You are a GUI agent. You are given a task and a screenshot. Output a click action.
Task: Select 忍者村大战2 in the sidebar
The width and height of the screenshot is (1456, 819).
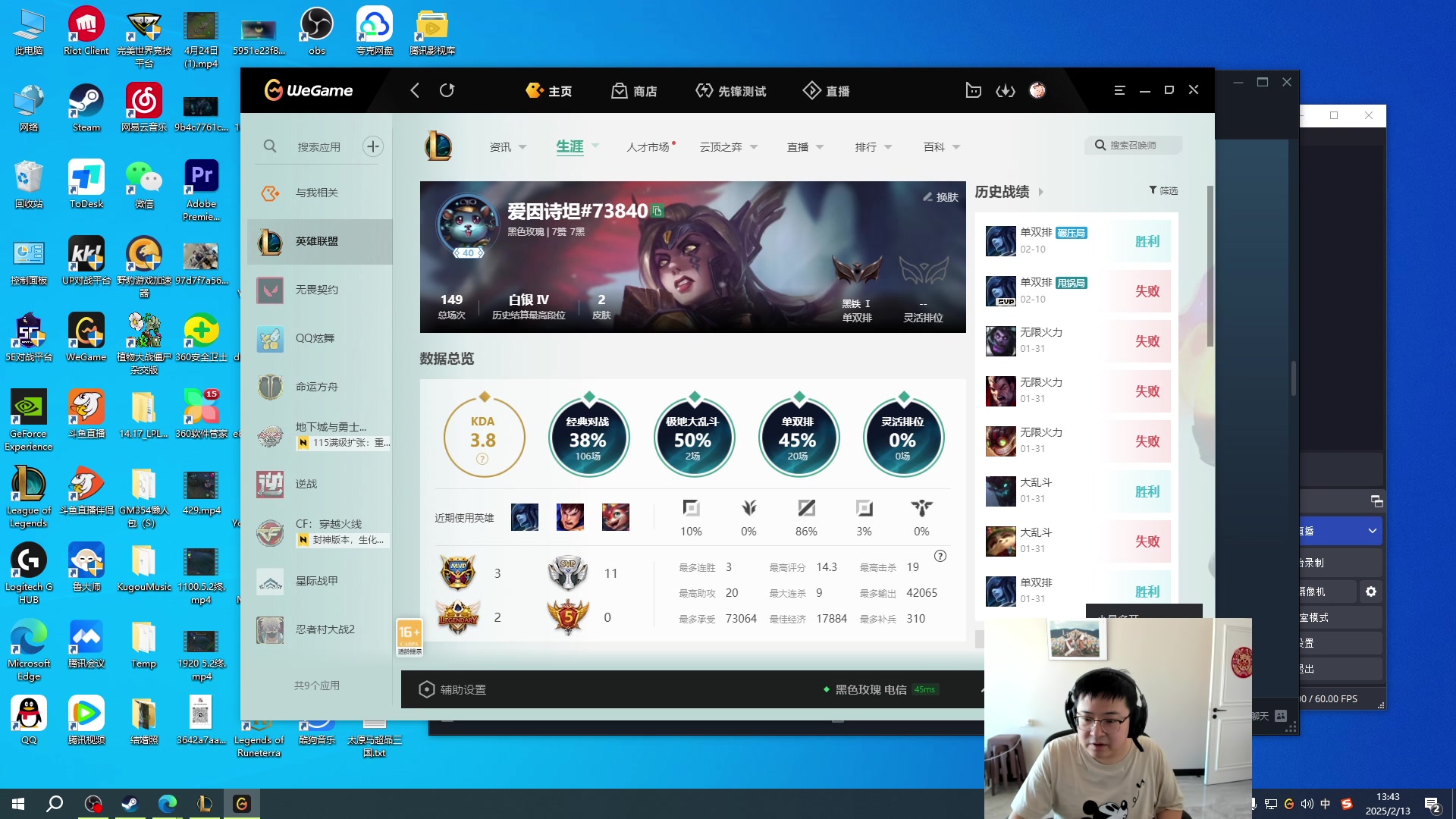point(319,629)
